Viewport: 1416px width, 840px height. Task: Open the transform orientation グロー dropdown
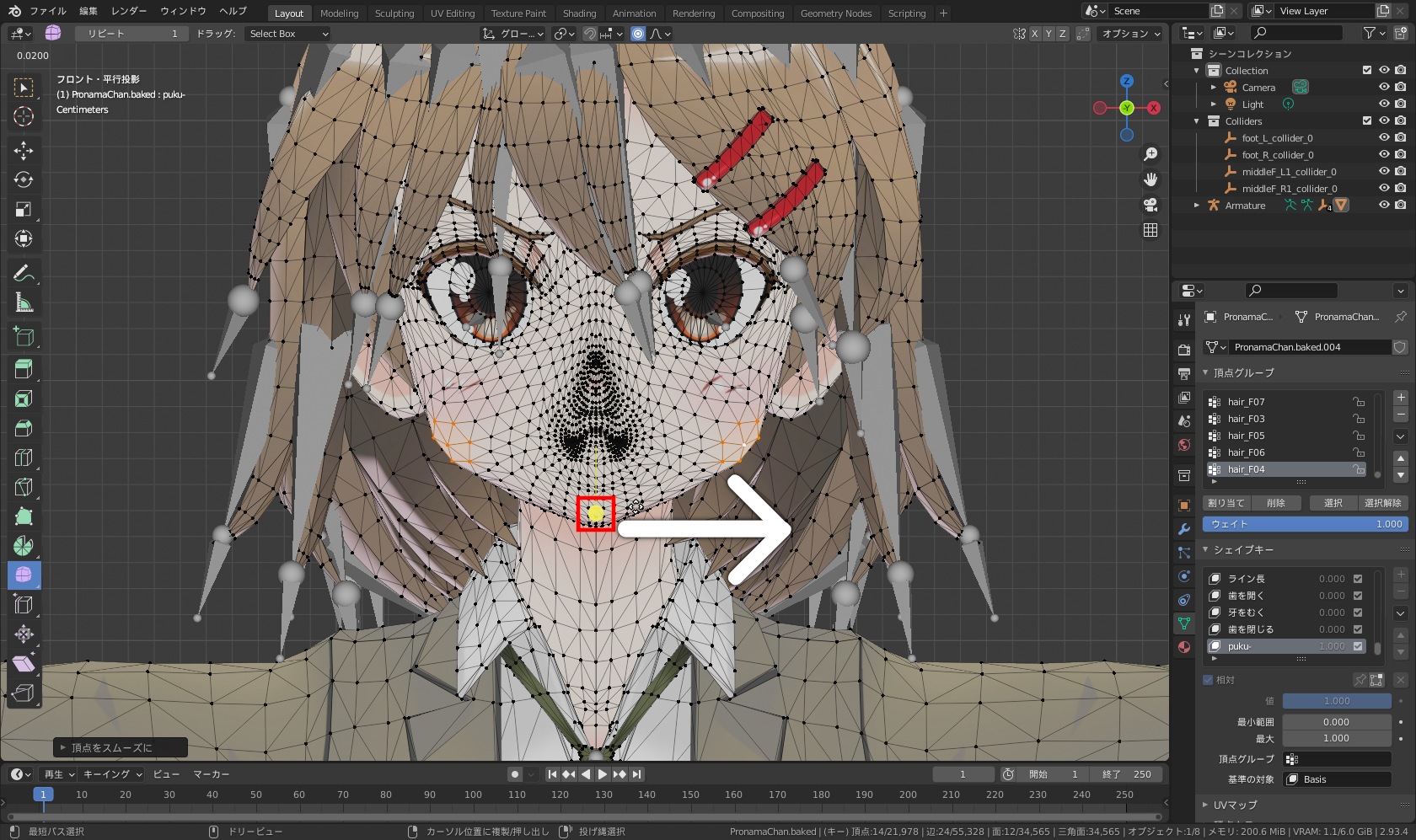tap(513, 34)
